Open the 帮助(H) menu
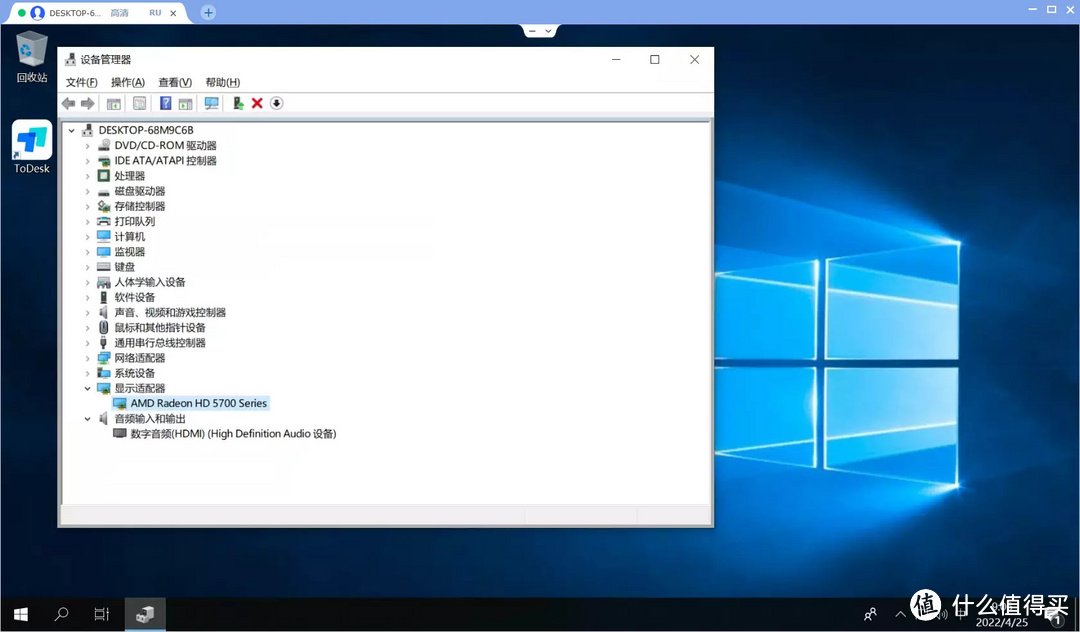1080x632 pixels. point(222,82)
